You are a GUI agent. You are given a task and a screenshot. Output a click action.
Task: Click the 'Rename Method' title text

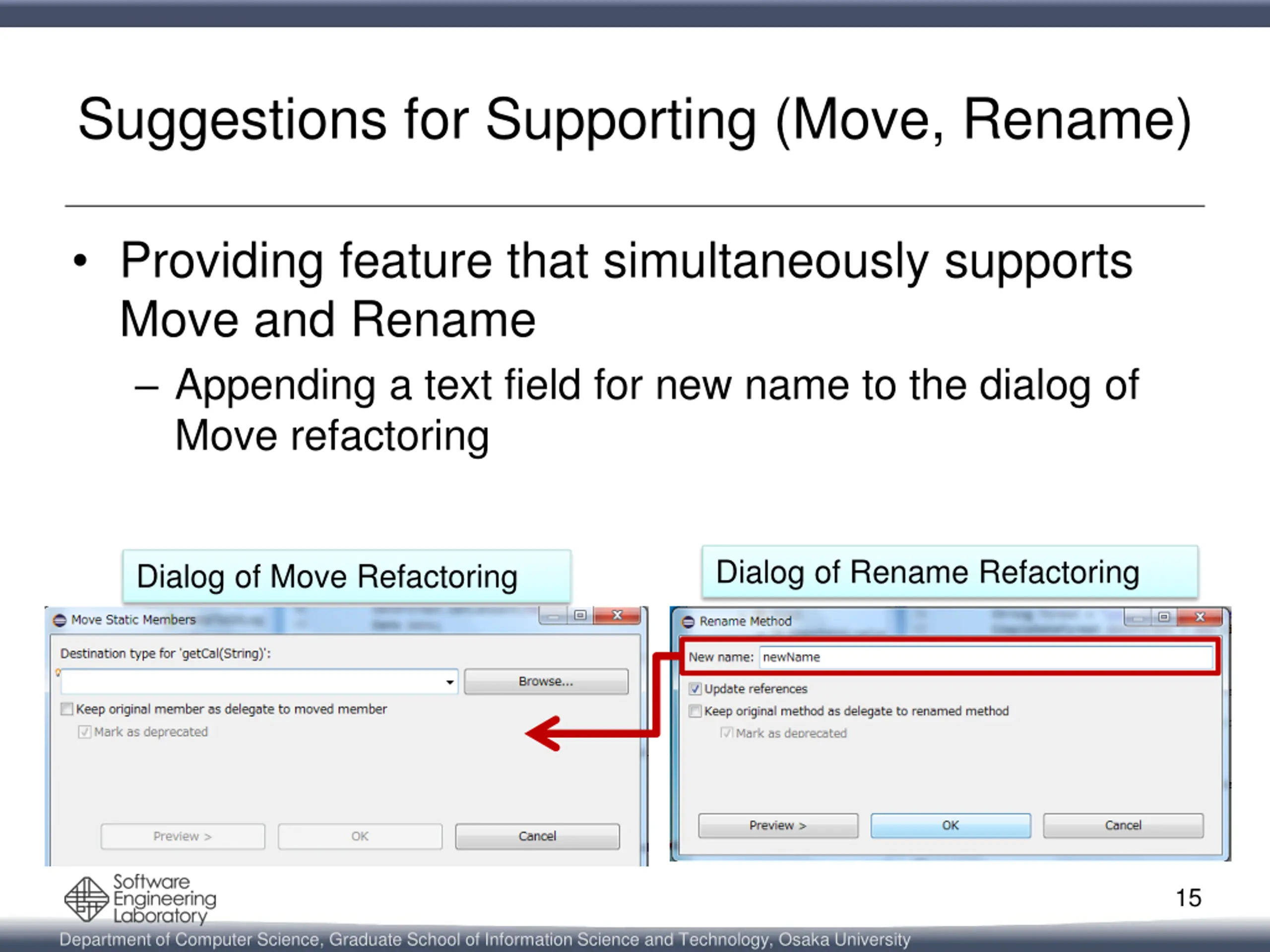pyautogui.click(x=745, y=621)
